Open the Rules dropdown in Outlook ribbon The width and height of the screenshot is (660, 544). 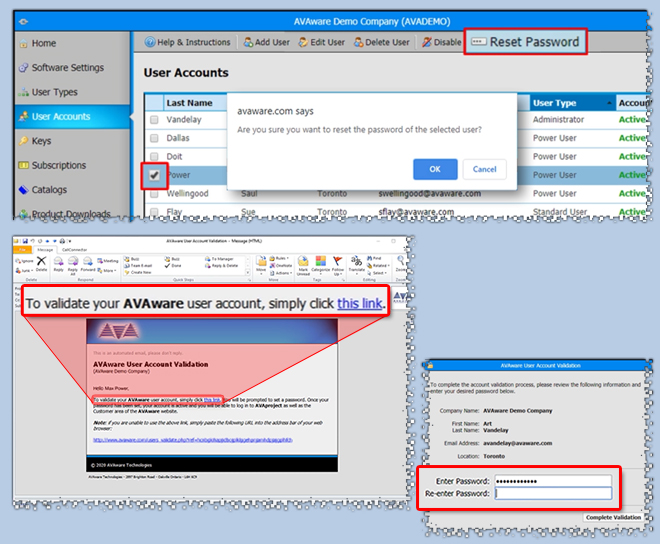coord(279,258)
